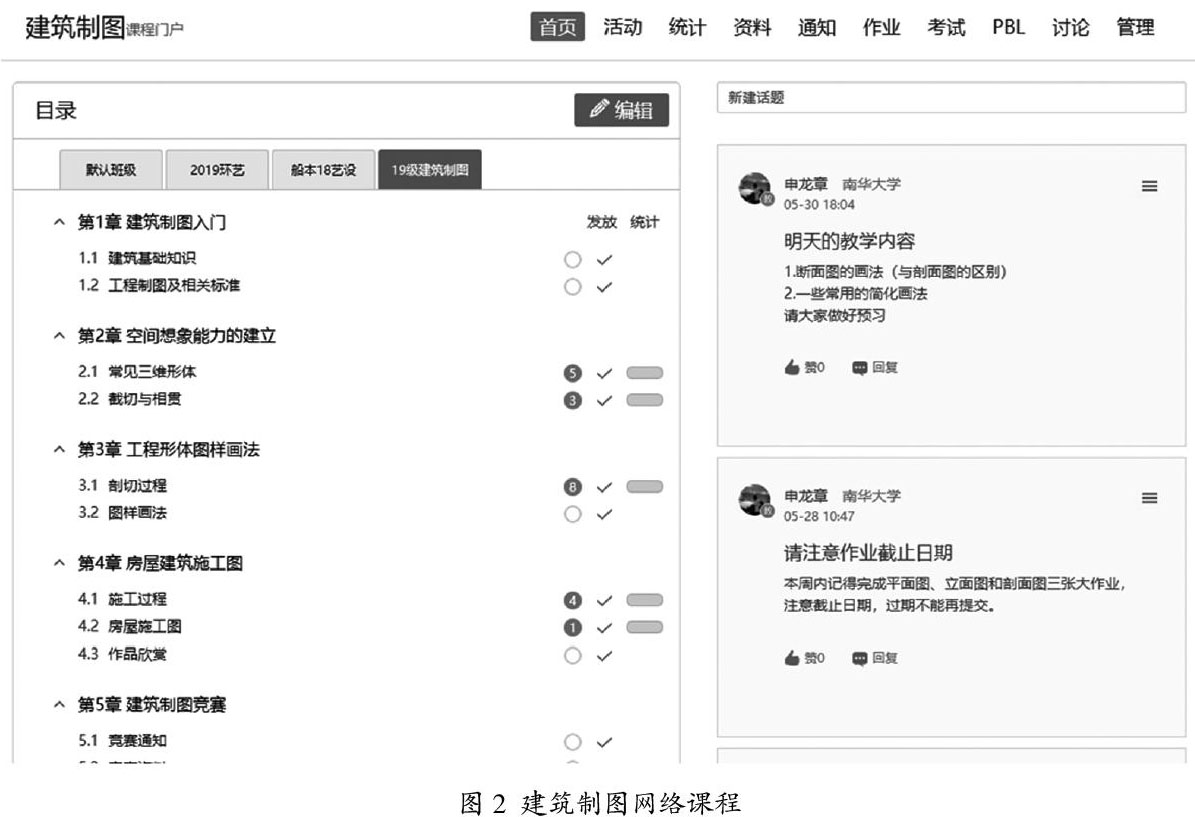The height and width of the screenshot is (817, 1195).
Task: Click checkmark for 4.3 作品欣赏
Action: (604, 655)
